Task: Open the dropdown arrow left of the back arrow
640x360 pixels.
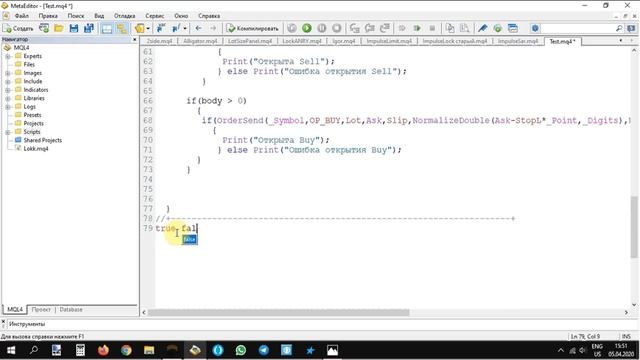Action: pos(185,28)
